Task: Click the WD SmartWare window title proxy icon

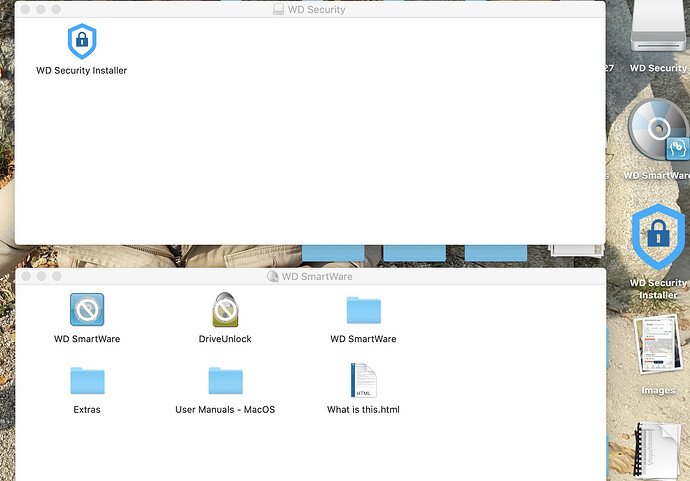Action: (272, 276)
